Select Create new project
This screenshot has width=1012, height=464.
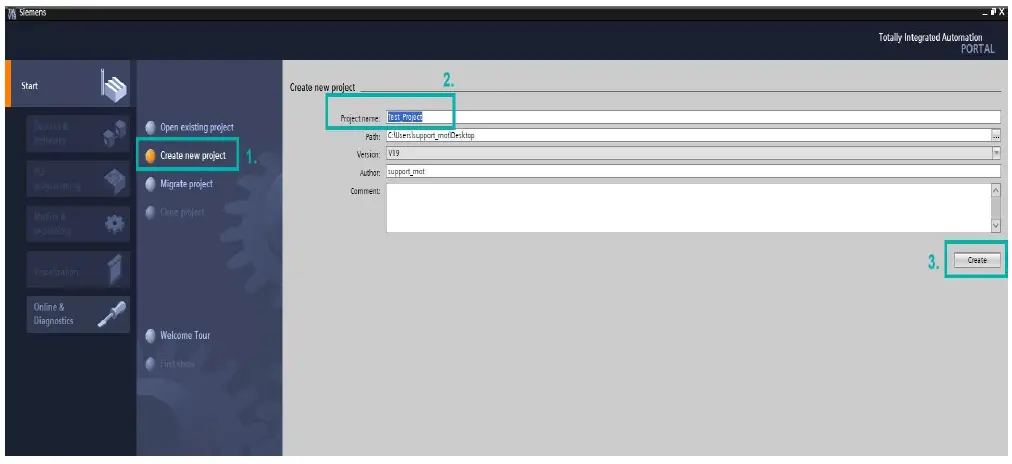pos(193,156)
